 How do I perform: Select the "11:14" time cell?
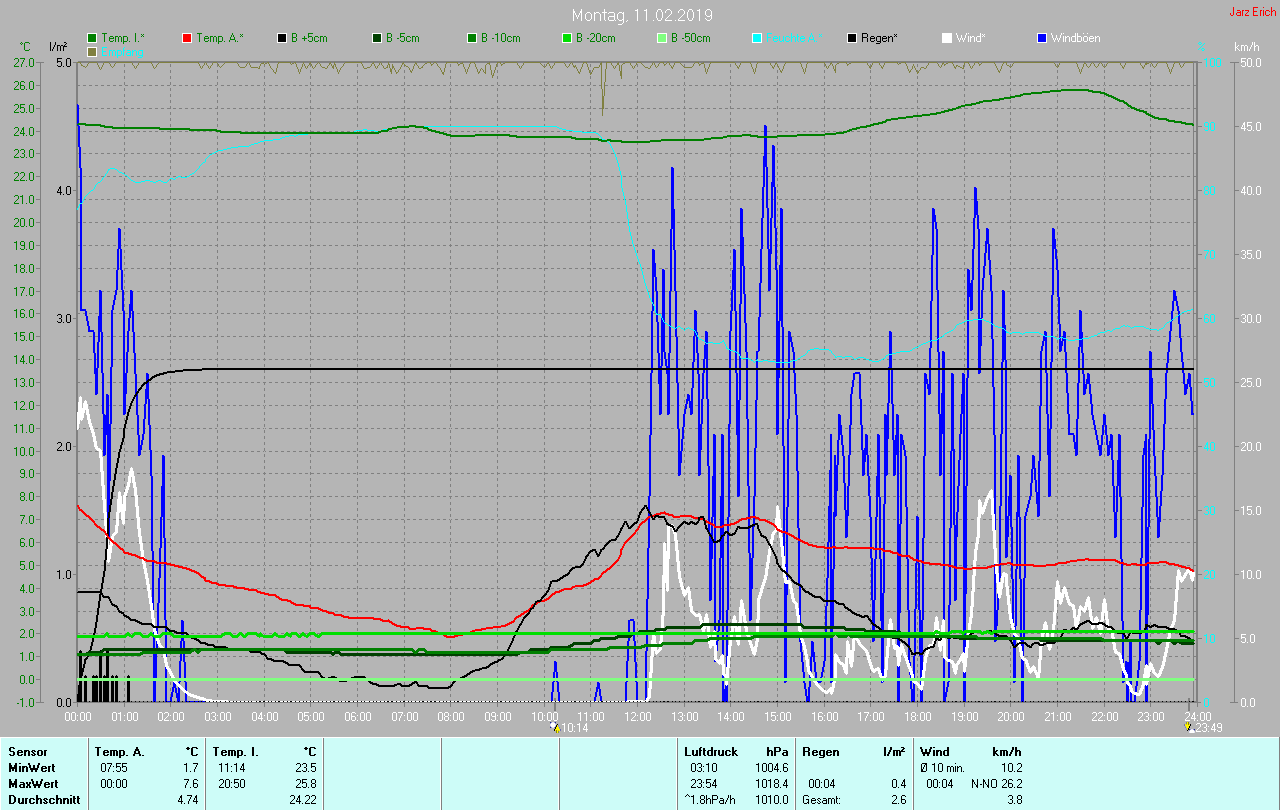coord(232,768)
